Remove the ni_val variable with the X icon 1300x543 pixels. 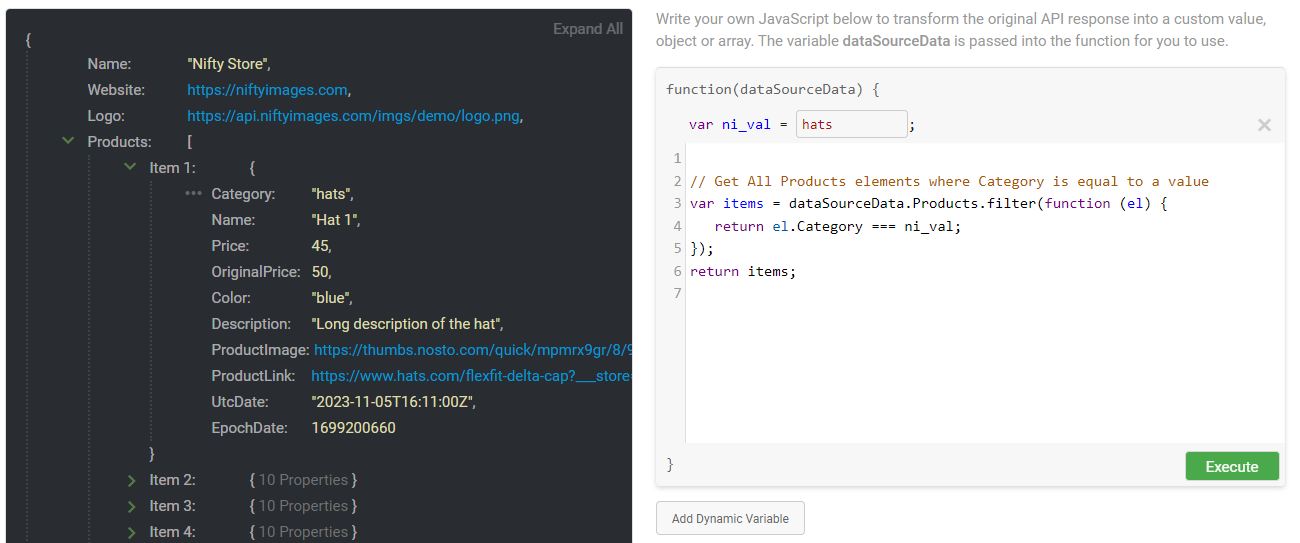click(x=1264, y=125)
